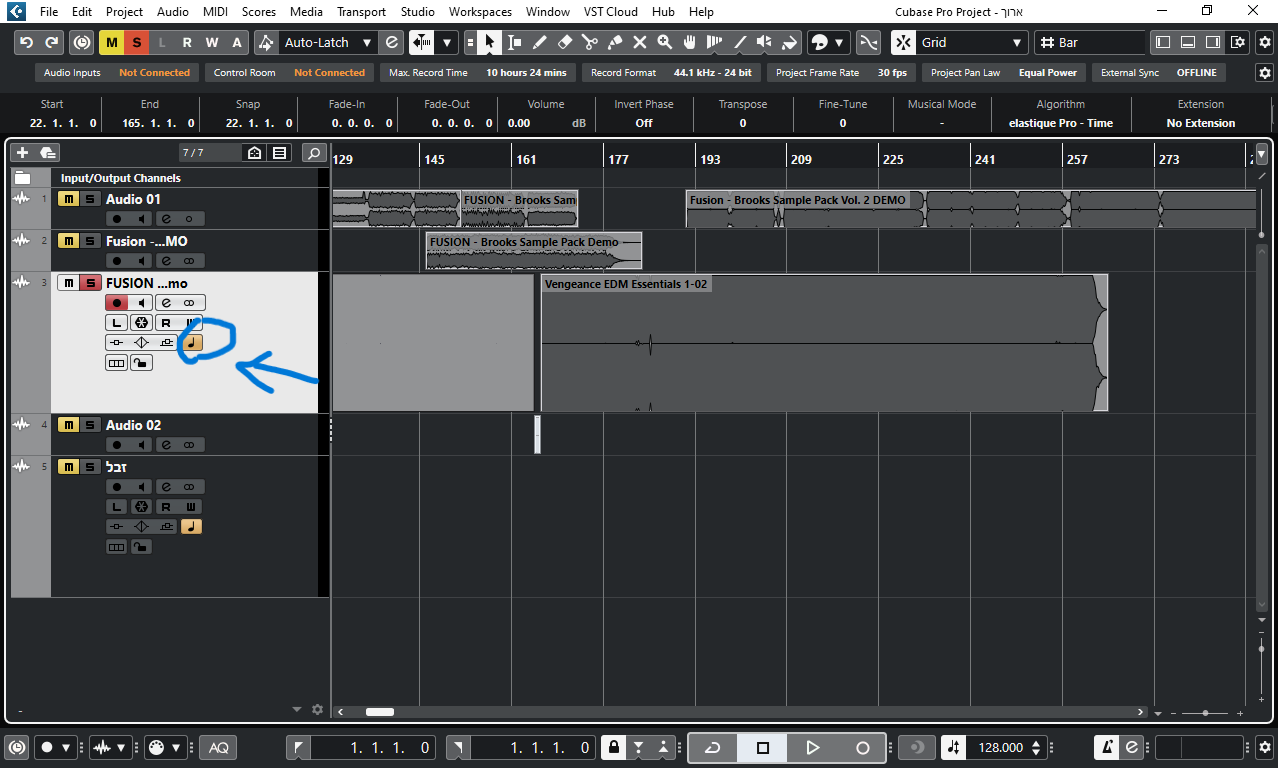Expand the ruler dropdown arrow at top right

[x=1261, y=155]
